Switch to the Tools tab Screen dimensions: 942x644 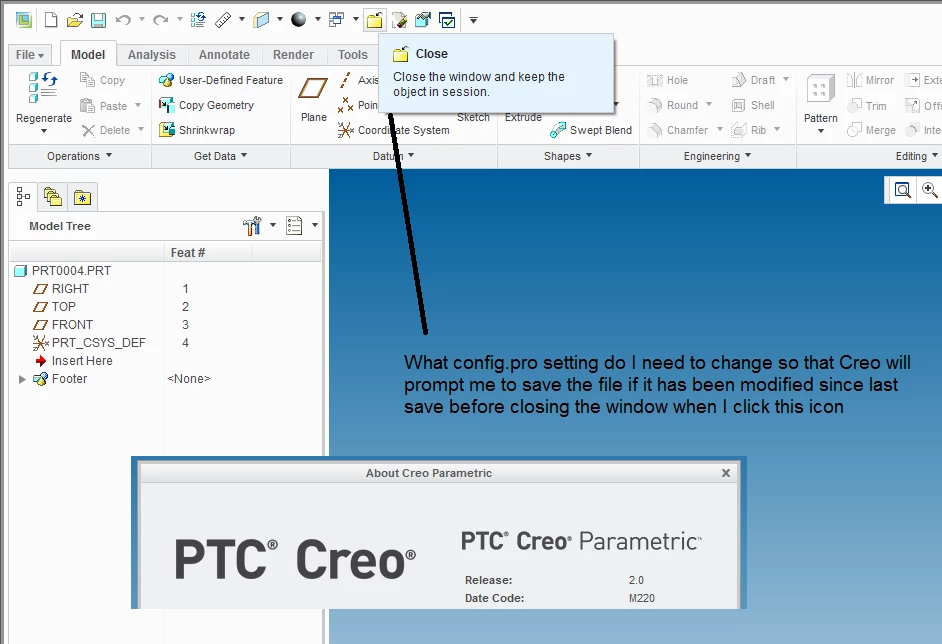pos(353,55)
